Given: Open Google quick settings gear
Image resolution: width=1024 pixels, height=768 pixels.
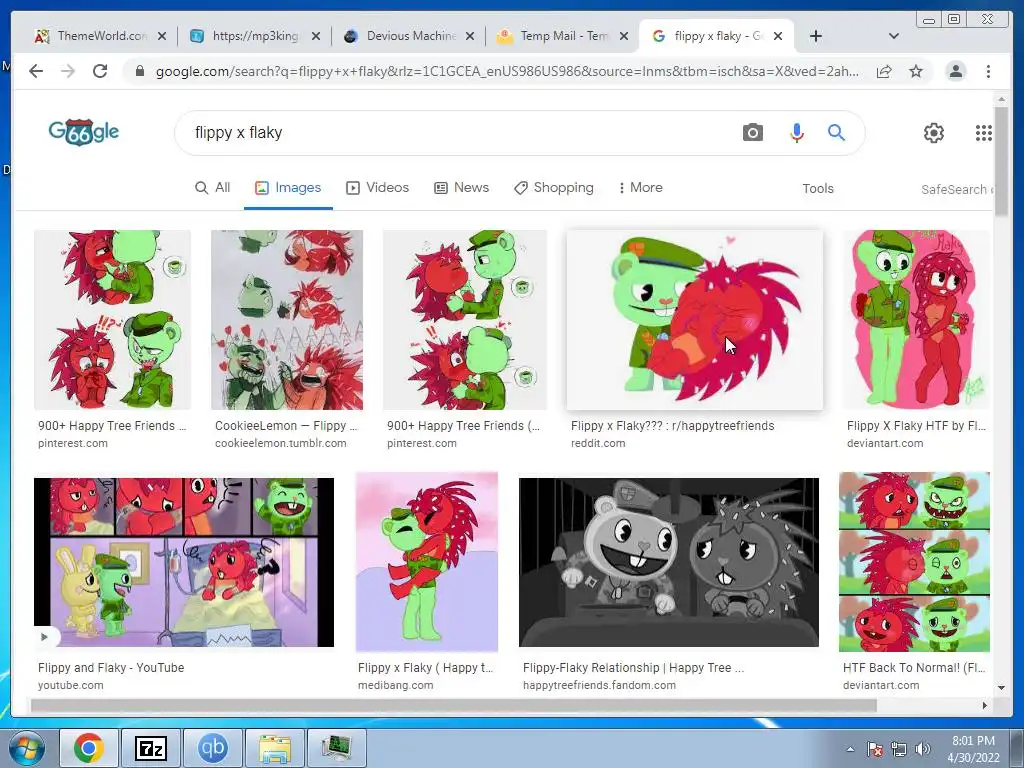Looking at the screenshot, I should pos(934,133).
